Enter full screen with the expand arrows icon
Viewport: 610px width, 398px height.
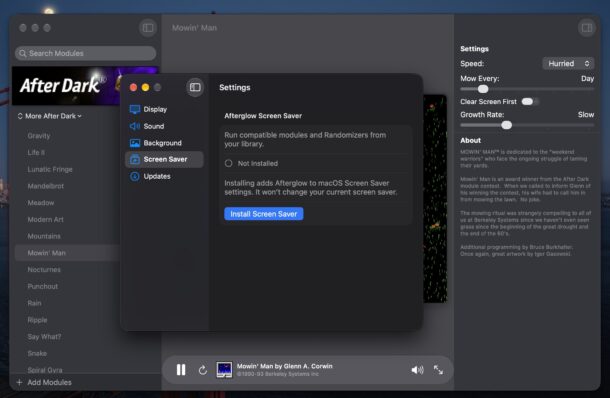click(x=438, y=370)
